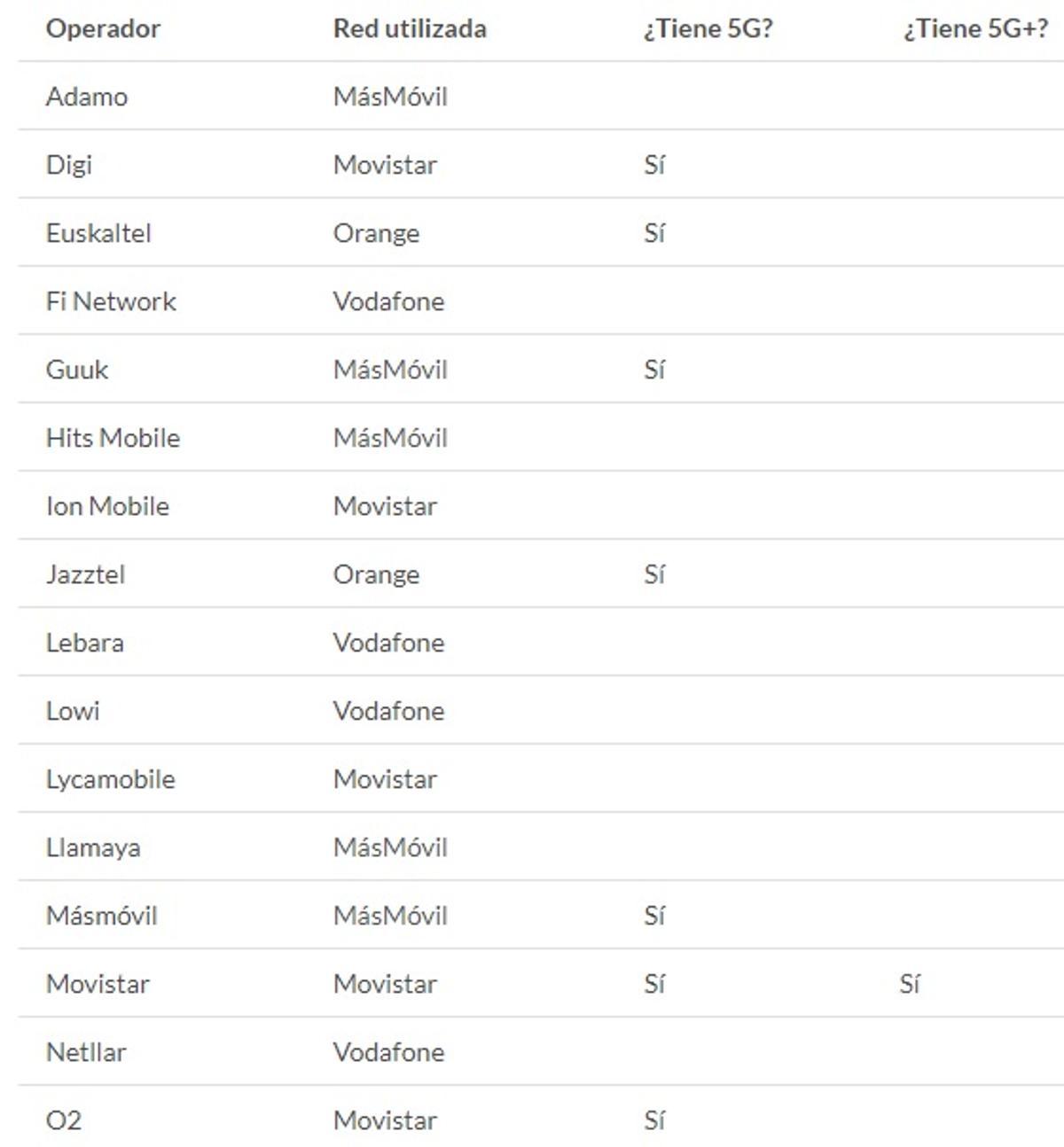Click the Operador column header
Viewport: 1064px width, 1147px height.
tap(103, 29)
